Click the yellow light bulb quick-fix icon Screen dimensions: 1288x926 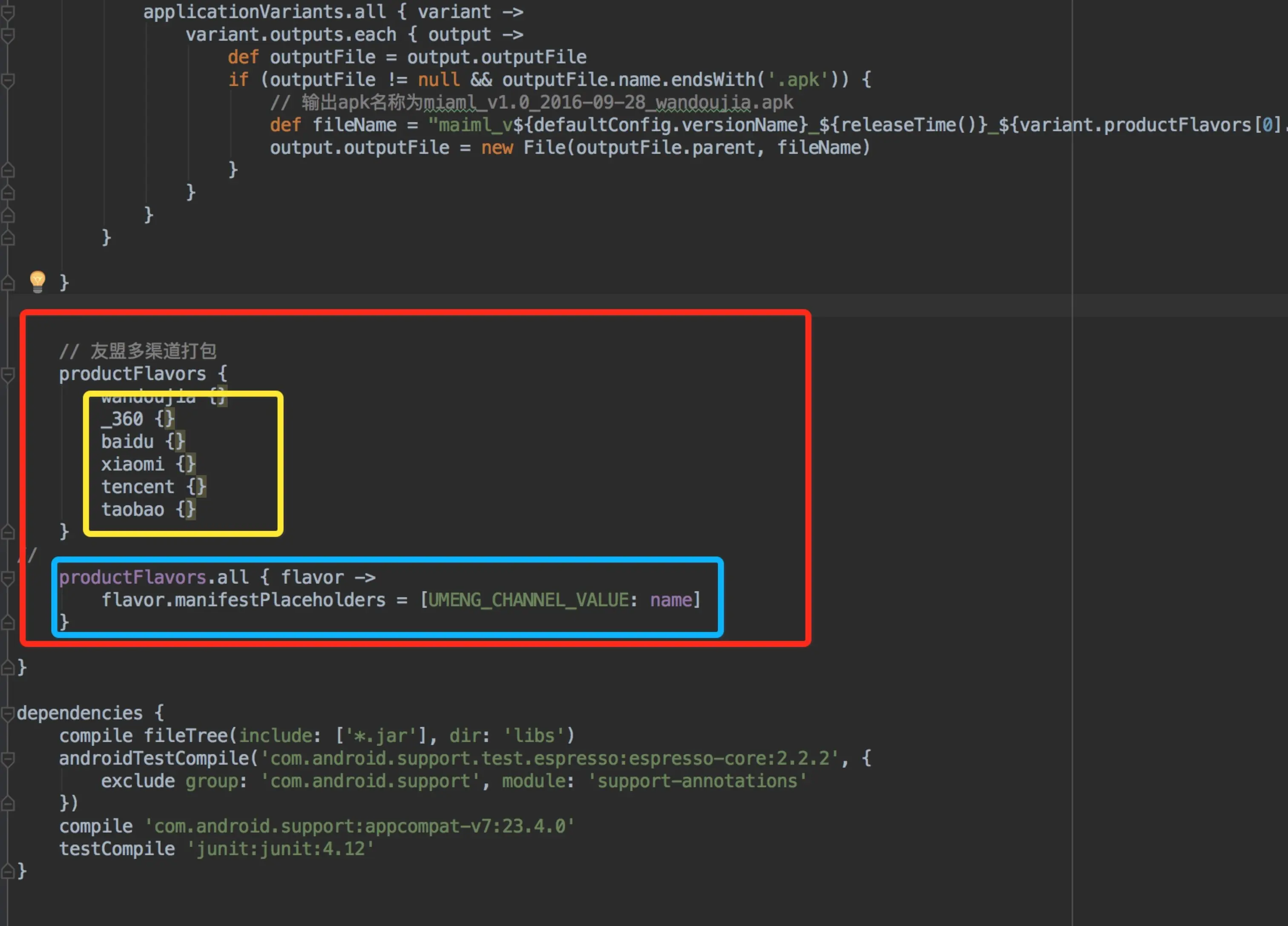pyautogui.click(x=37, y=281)
